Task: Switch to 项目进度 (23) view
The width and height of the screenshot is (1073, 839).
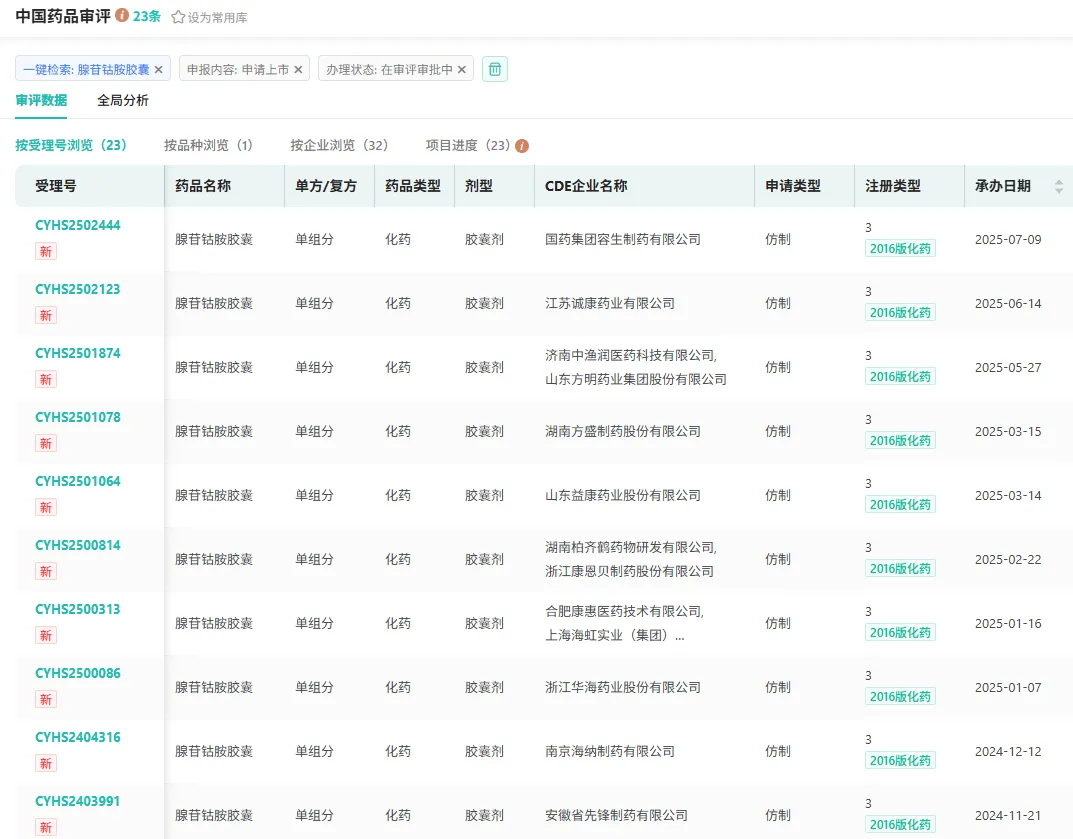Action: click(468, 145)
